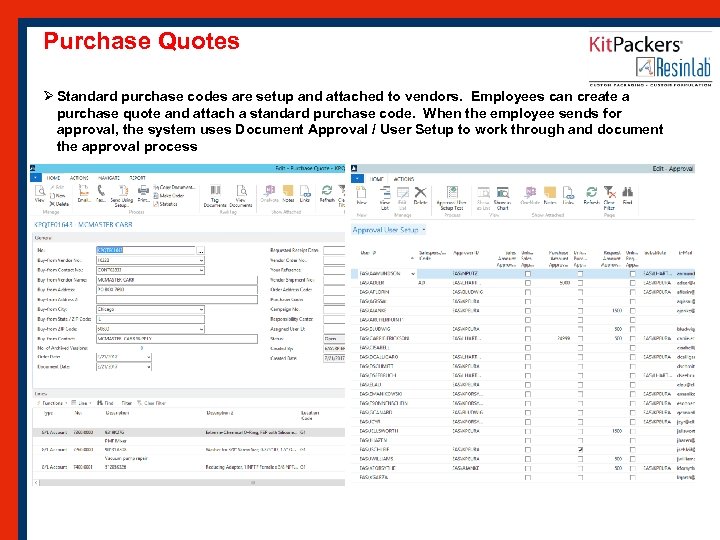Toggle Unlimited Sales Approval checkbox in third row
Screen dimensions: 720x540
pos(528,292)
